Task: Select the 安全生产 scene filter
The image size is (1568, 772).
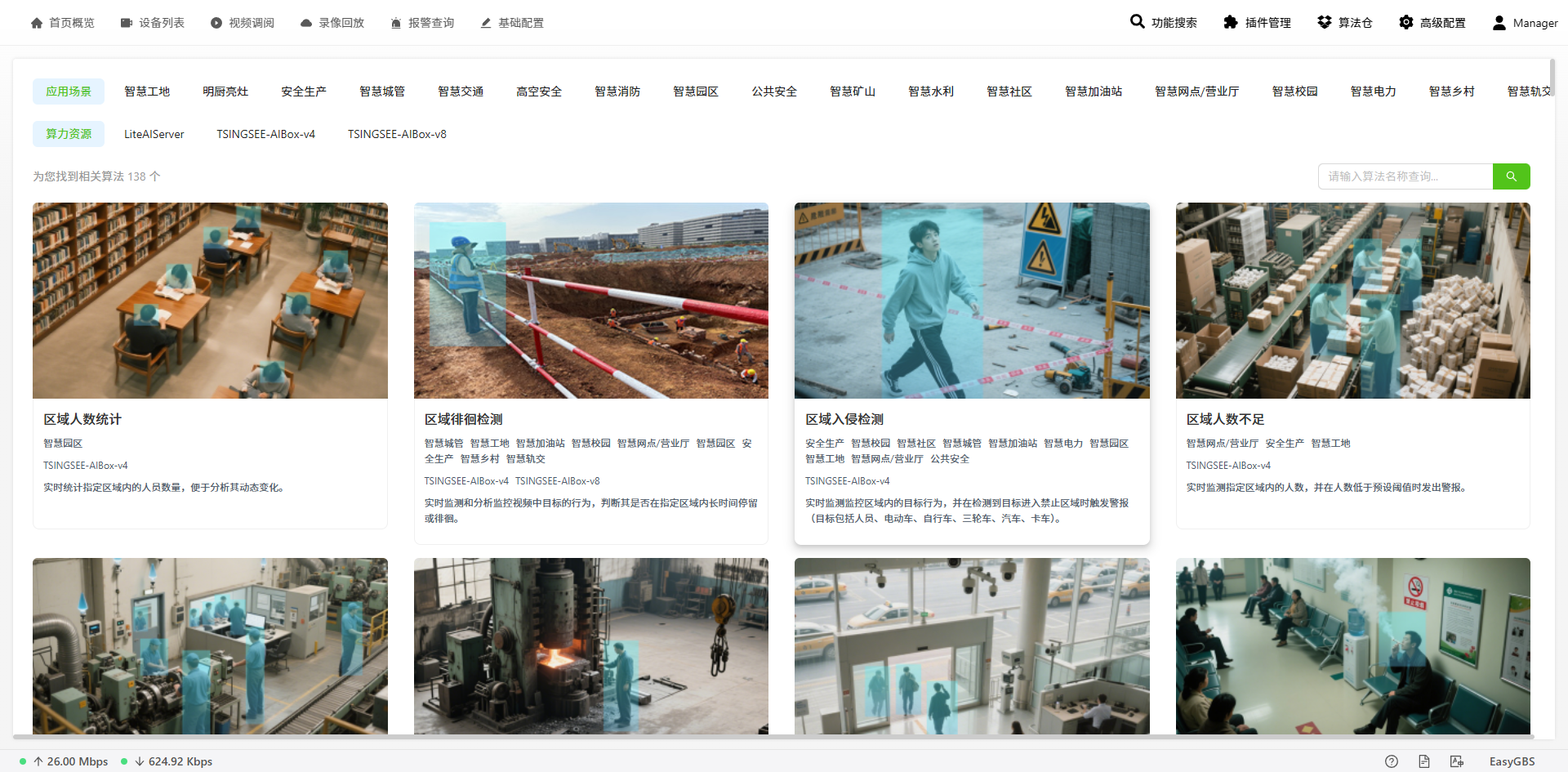Action: pyautogui.click(x=304, y=91)
